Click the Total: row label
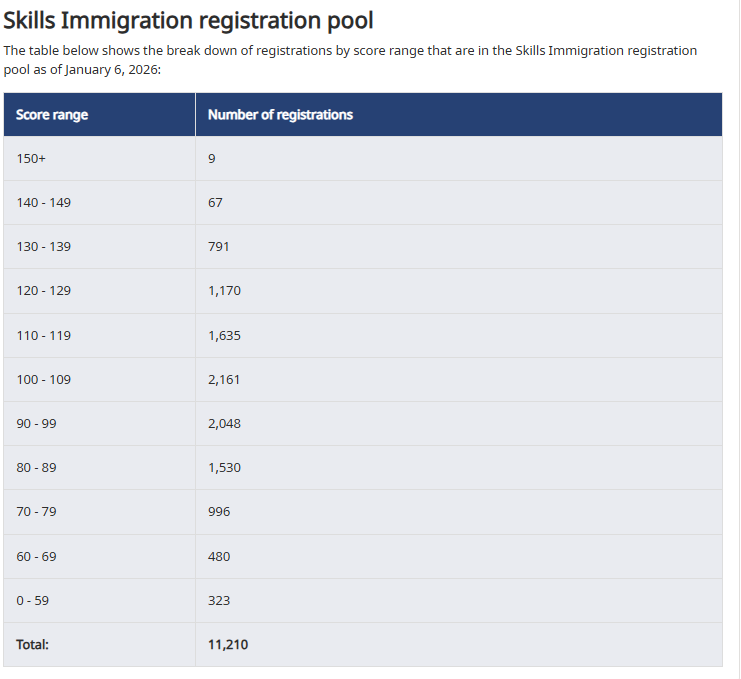The image size is (741, 679). pos(33,645)
